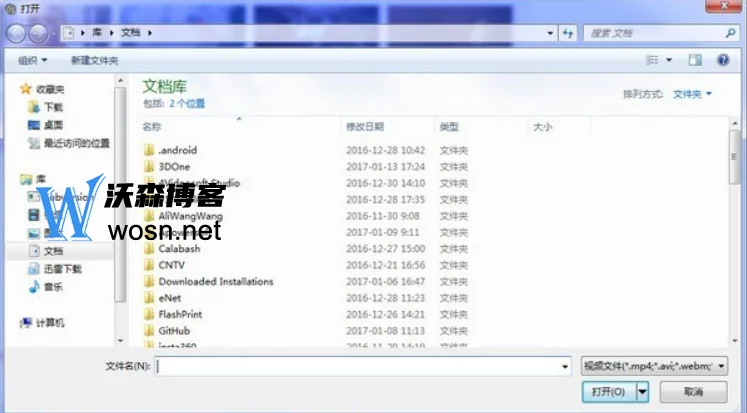Click the sidebar scrollbar up arrow
Screen dimensions: 747x413
click(x=121, y=81)
